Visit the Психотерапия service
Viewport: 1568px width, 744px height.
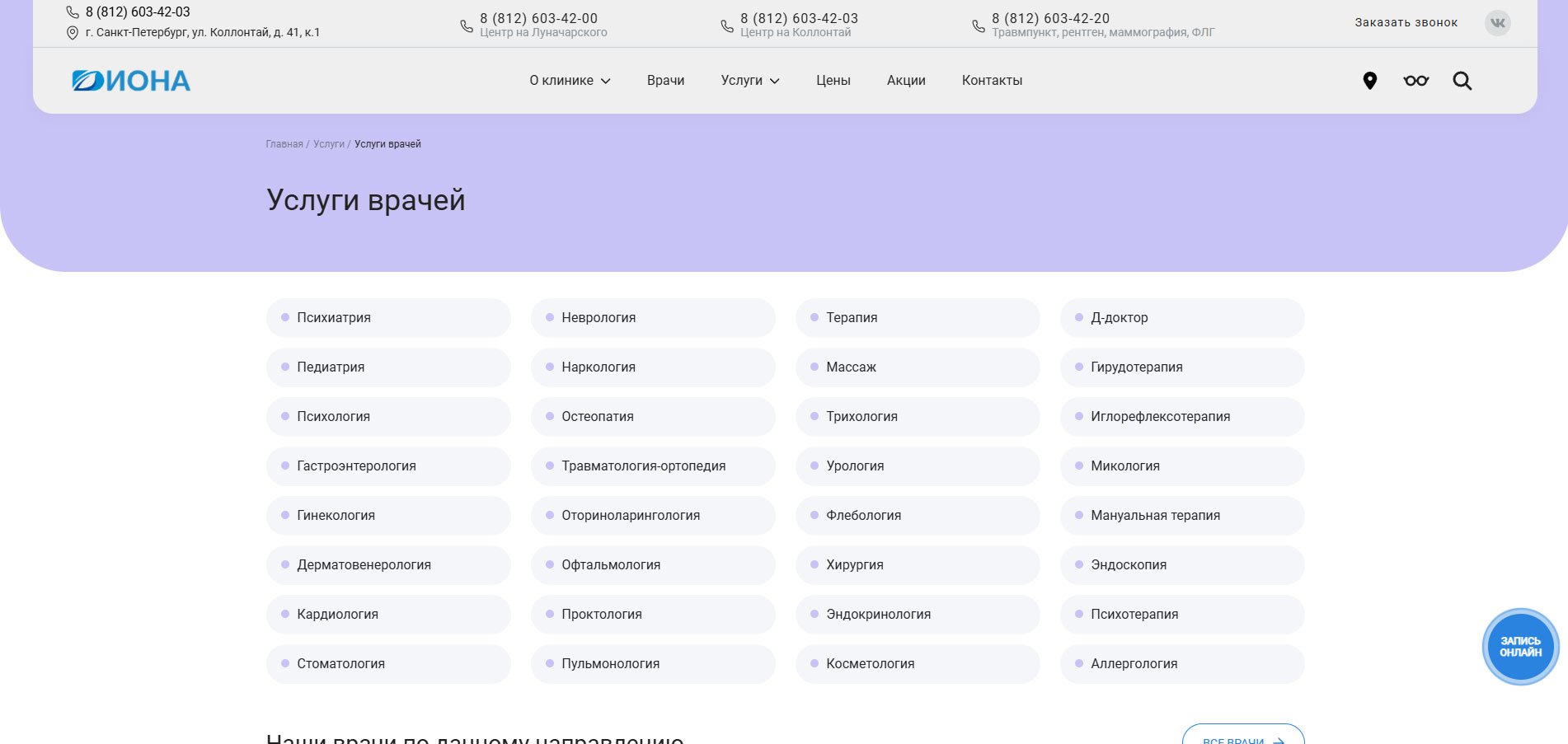pyautogui.click(x=1182, y=615)
